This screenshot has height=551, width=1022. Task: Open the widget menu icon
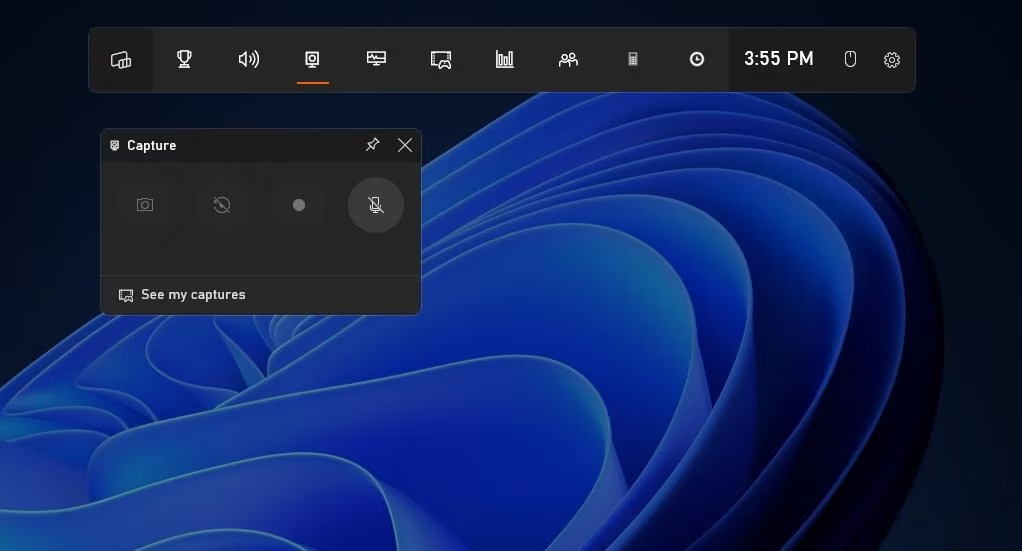point(121,60)
